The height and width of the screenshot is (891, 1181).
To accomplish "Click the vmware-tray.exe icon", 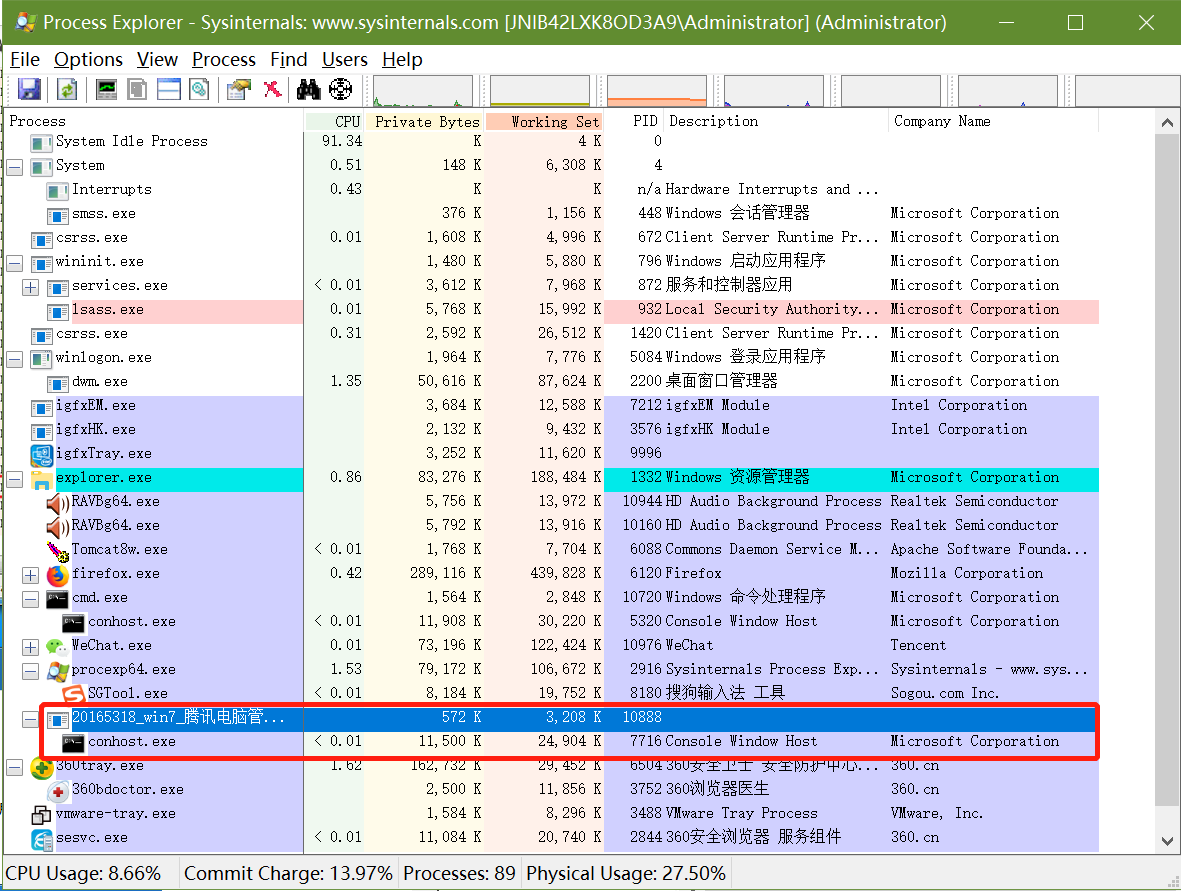I will coord(41,815).
